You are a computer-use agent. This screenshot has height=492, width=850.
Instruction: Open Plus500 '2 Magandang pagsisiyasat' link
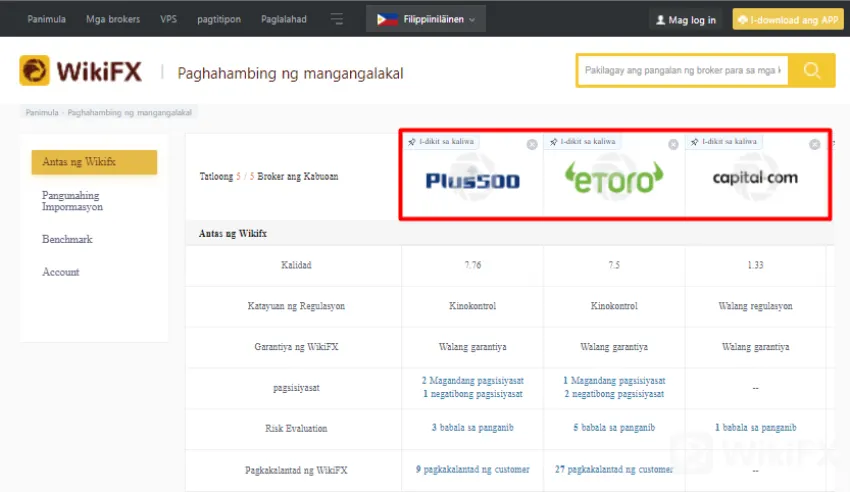(x=473, y=381)
